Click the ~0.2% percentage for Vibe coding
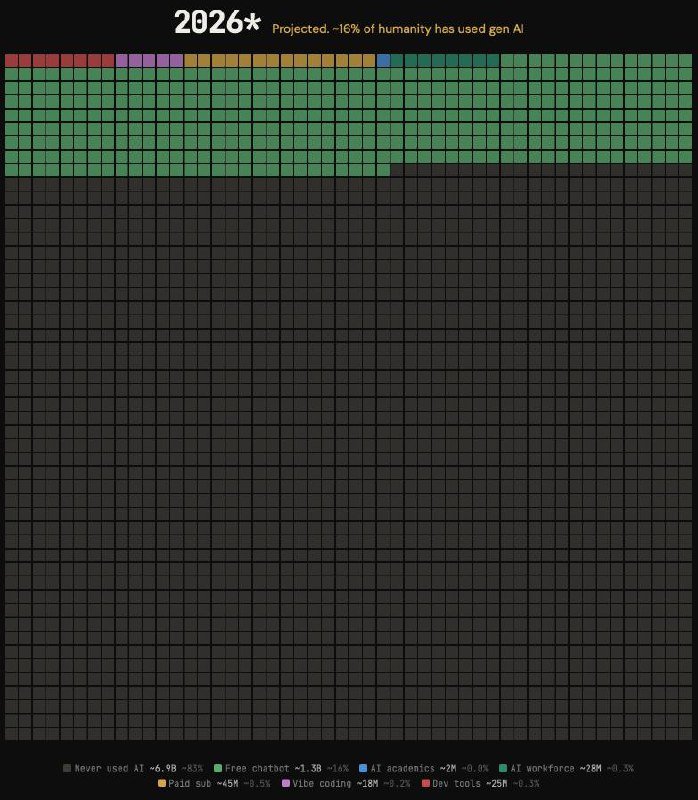The height and width of the screenshot is (800, 698). click(x=397, y=784)
